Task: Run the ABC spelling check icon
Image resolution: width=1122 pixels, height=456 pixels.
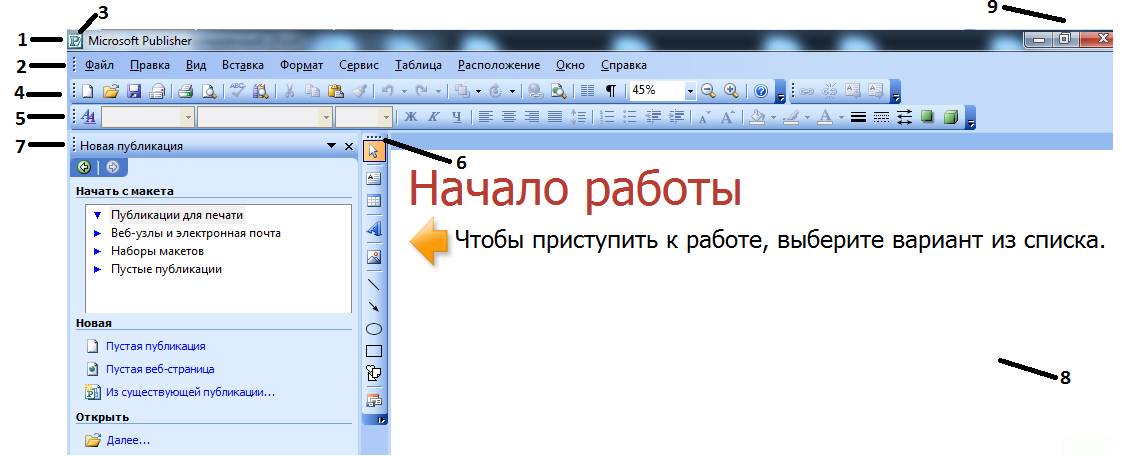Action: (x=237, y=91)
